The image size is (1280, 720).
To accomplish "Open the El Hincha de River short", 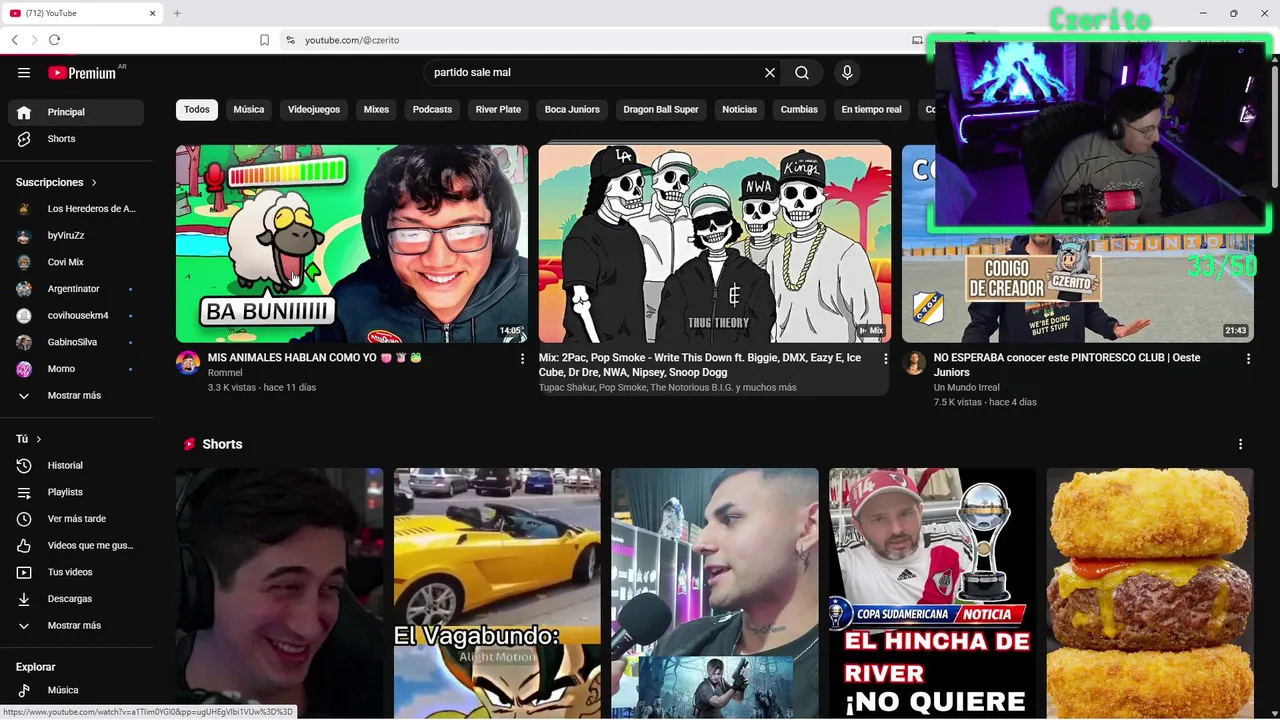I will pyautogui.click(x=932, y=593).
